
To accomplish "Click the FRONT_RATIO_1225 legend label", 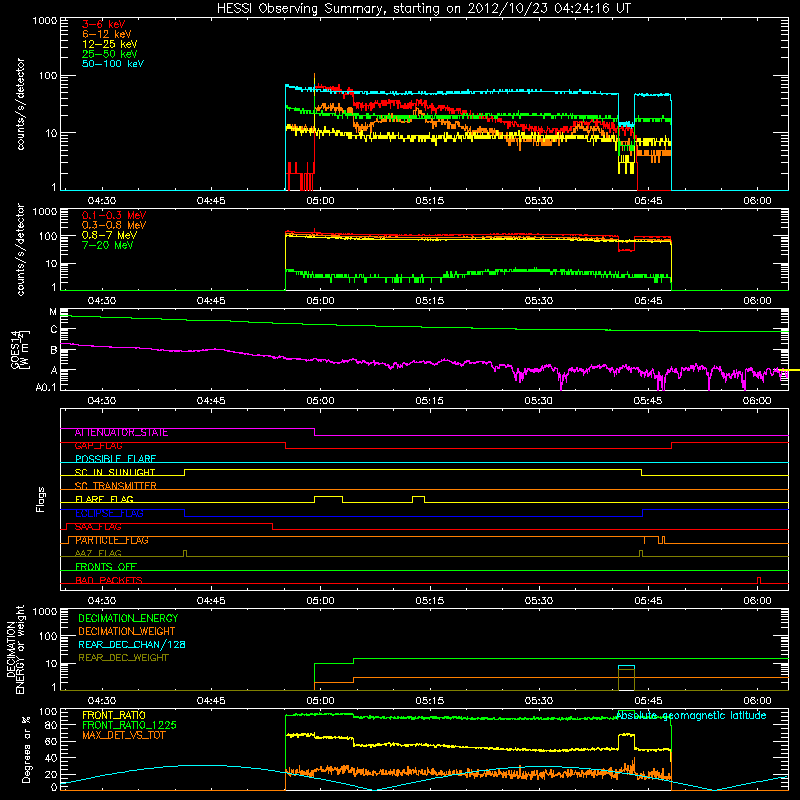I will click(x=130, y=725).
